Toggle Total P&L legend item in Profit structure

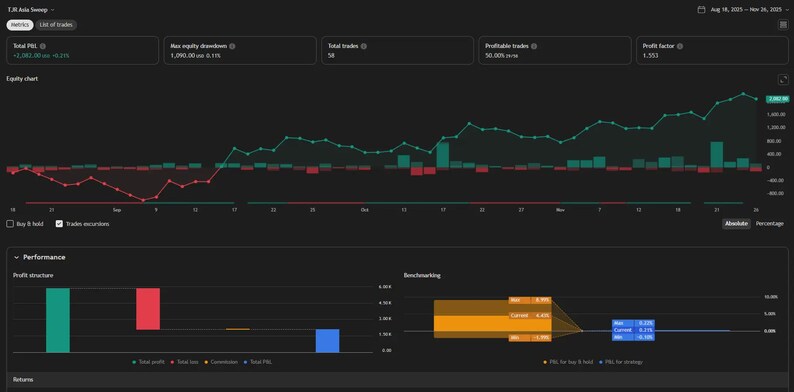click(x=257, y=362)
